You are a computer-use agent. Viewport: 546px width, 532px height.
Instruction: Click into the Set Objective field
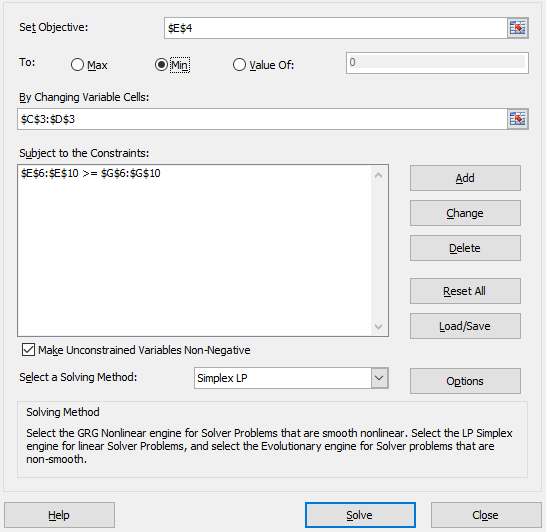[336, 28]
